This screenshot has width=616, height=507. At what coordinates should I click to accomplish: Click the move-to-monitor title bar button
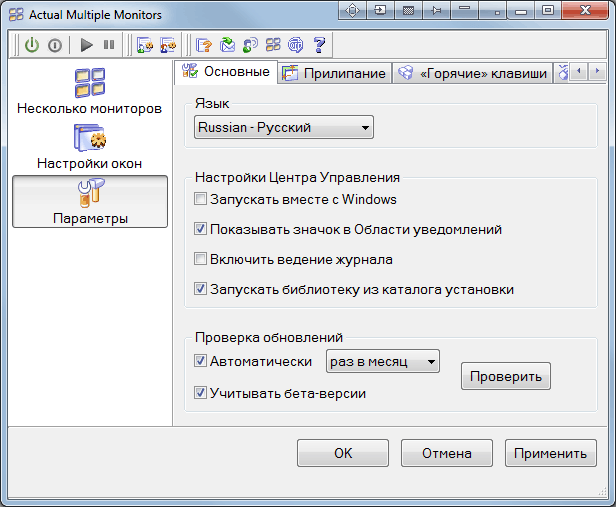click(x=352, y=10)
